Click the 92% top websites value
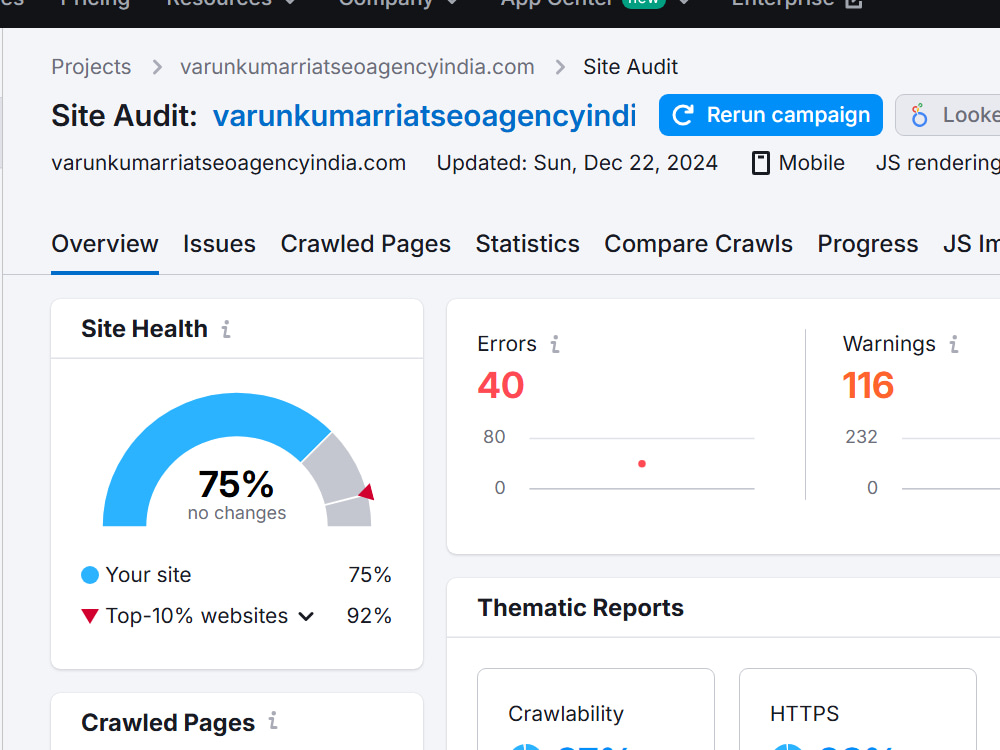This screenshot has height=750, width=1000. tap(369, 616)
